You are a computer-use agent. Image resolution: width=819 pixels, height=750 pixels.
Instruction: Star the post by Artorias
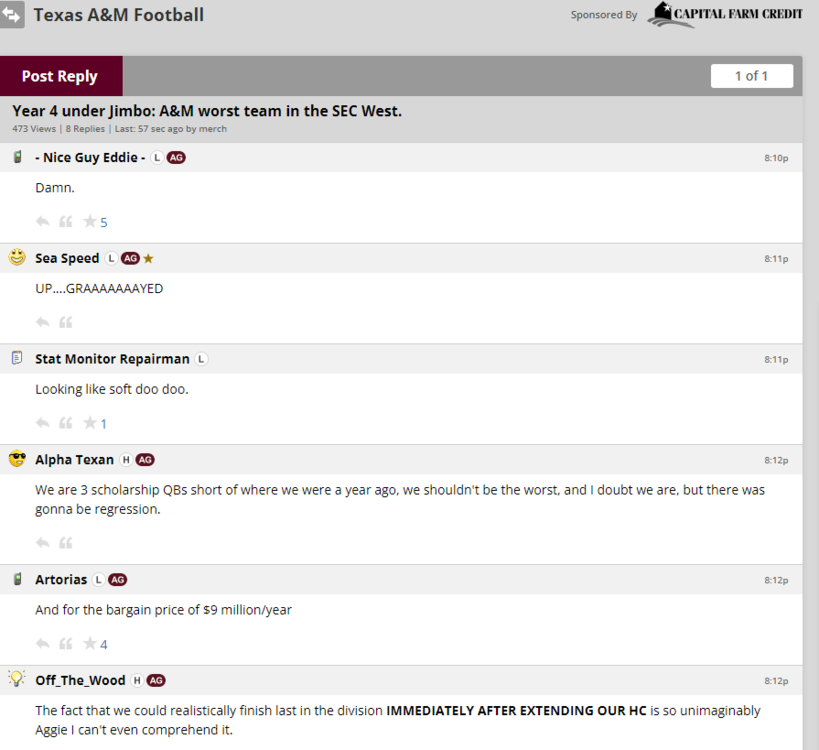coord(90,644)
